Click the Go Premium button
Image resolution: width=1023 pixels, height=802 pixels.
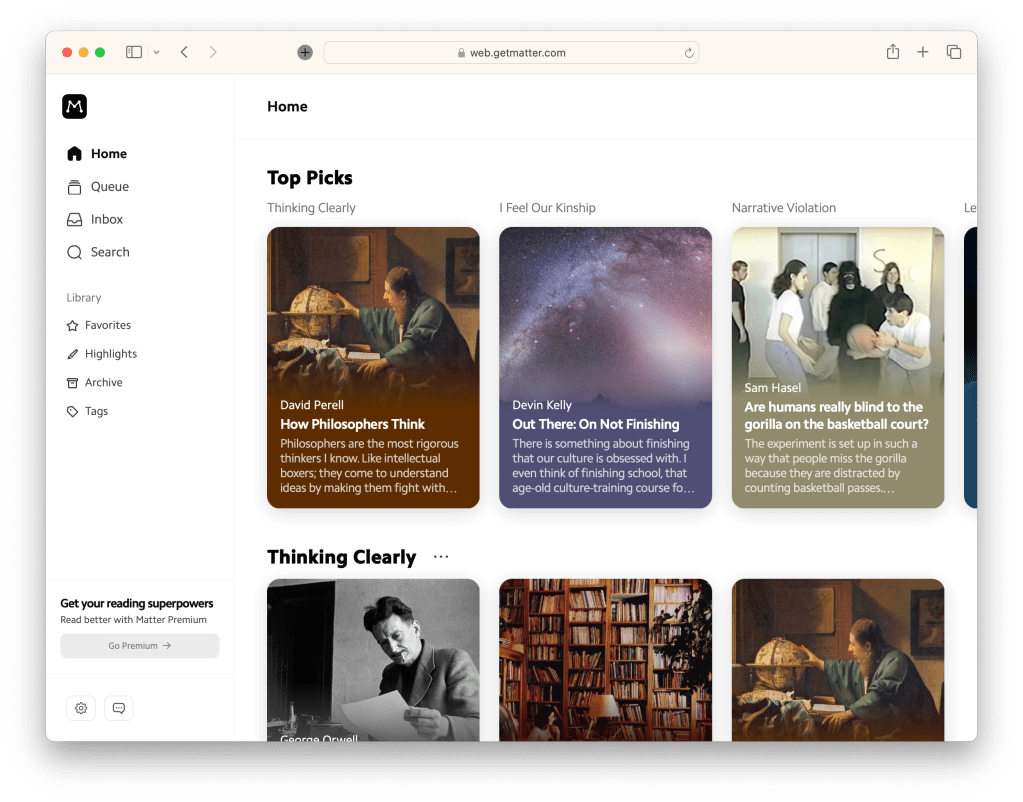(139, 646)
